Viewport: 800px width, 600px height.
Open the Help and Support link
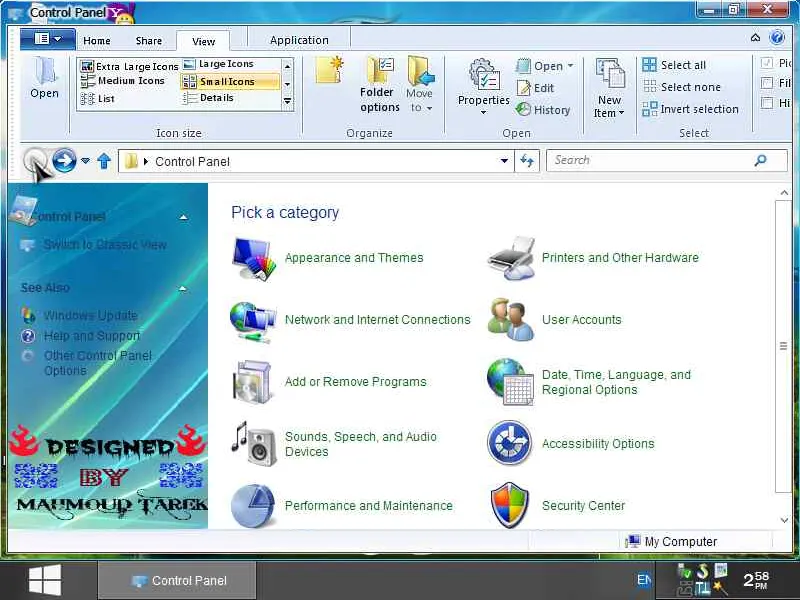coord(92,336)
